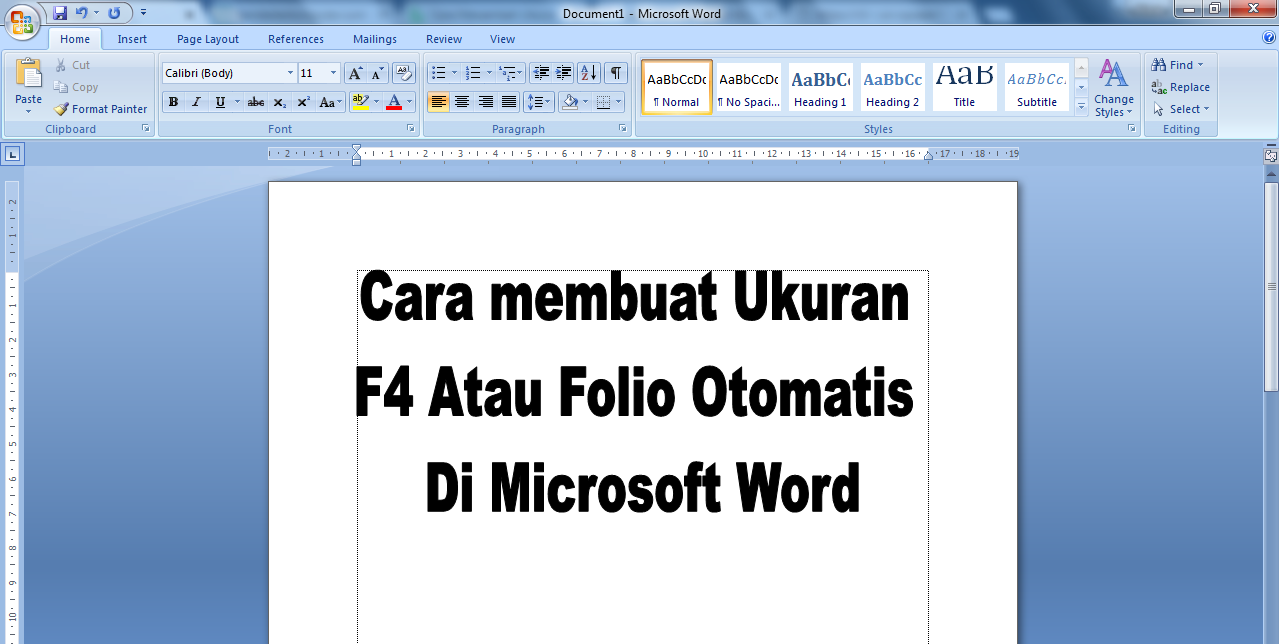Image resolution: width=1279 pixels, height=644 pixels.
Task: Switch to the References tab
Action: 296,39
